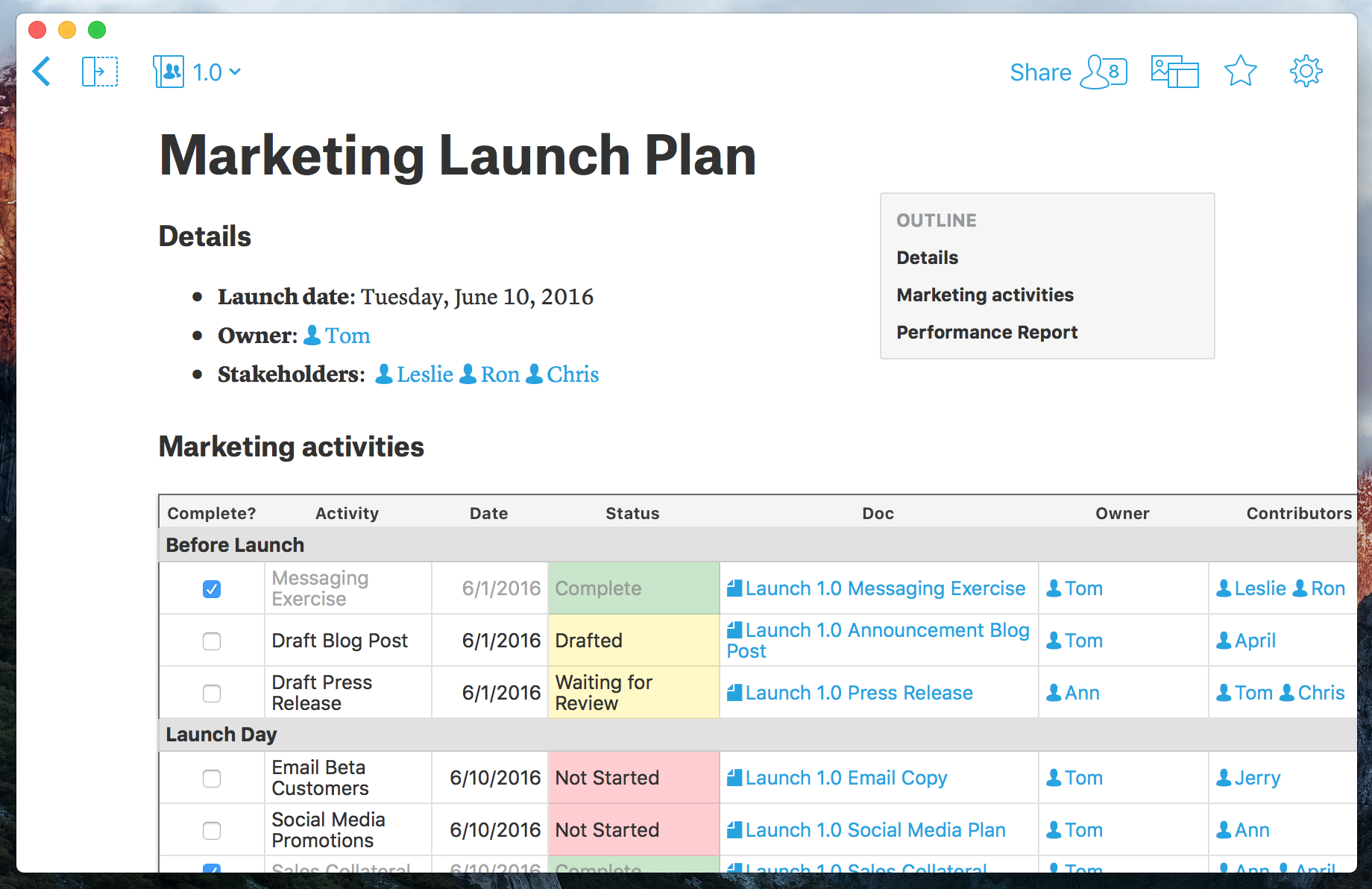
Task: Star this document as favorite
Action: point(1240,72)
